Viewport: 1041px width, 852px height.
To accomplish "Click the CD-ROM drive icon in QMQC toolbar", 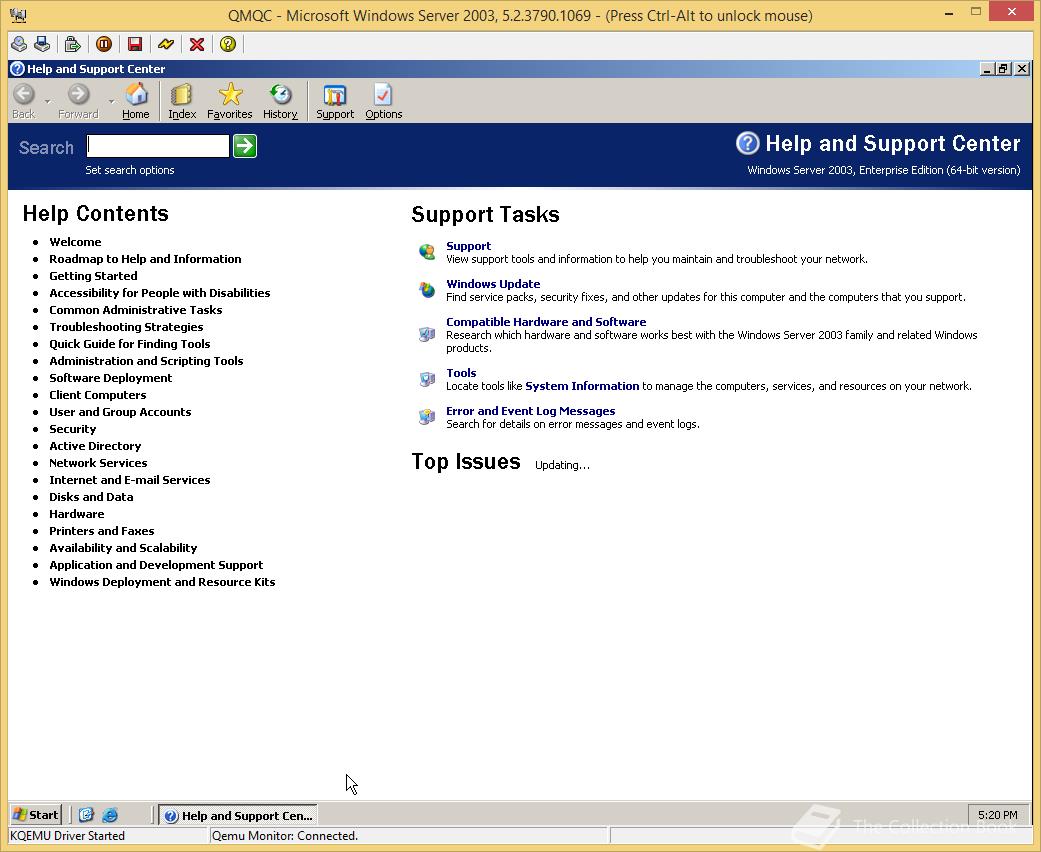I will (19, 44).
